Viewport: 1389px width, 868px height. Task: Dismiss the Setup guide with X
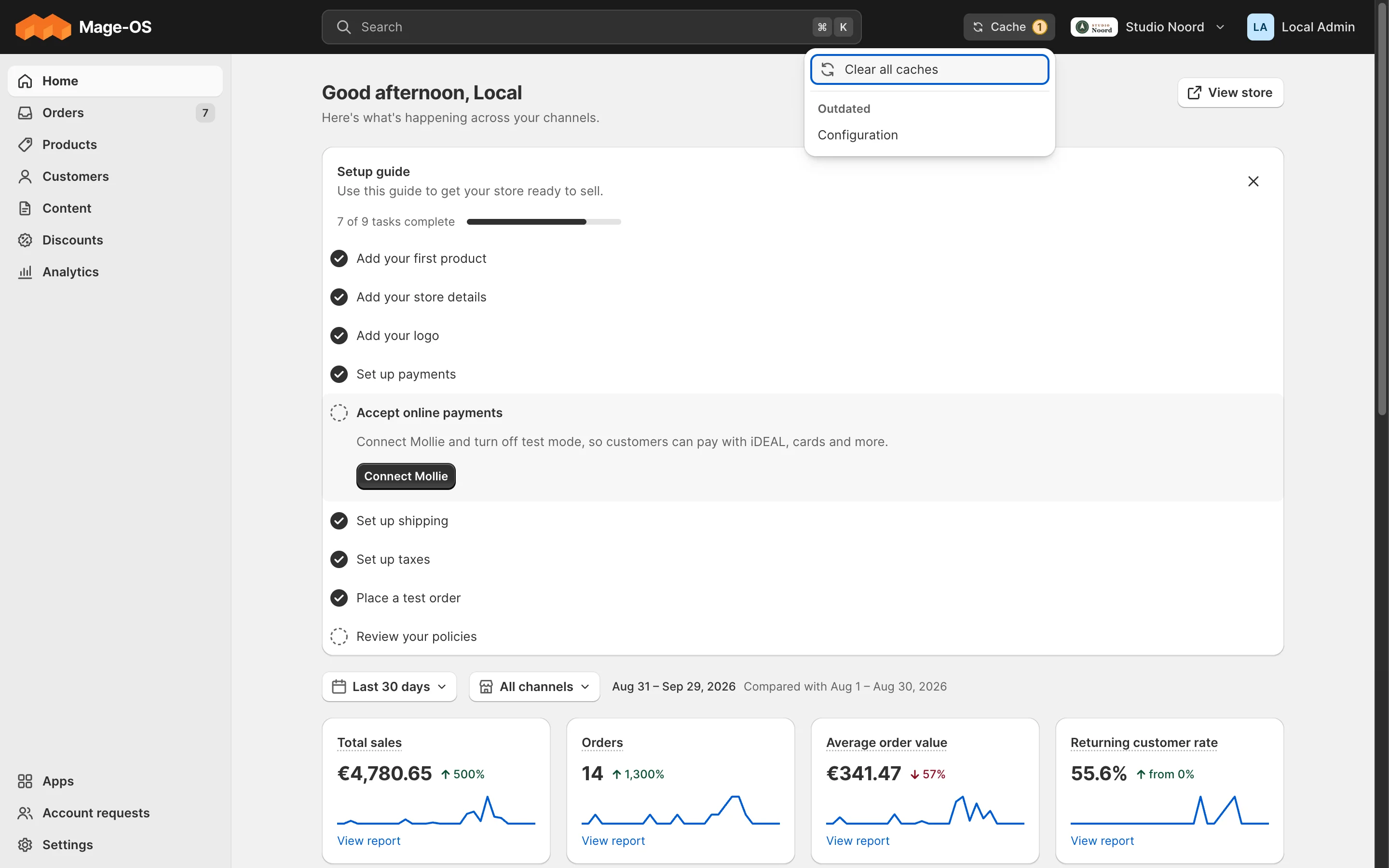point(1253,181)
